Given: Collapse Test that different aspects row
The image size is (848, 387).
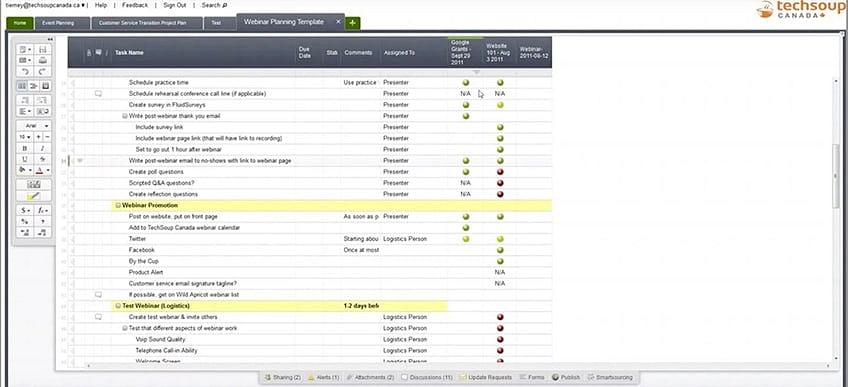Looking at the screenshot, I should point(125,328).
